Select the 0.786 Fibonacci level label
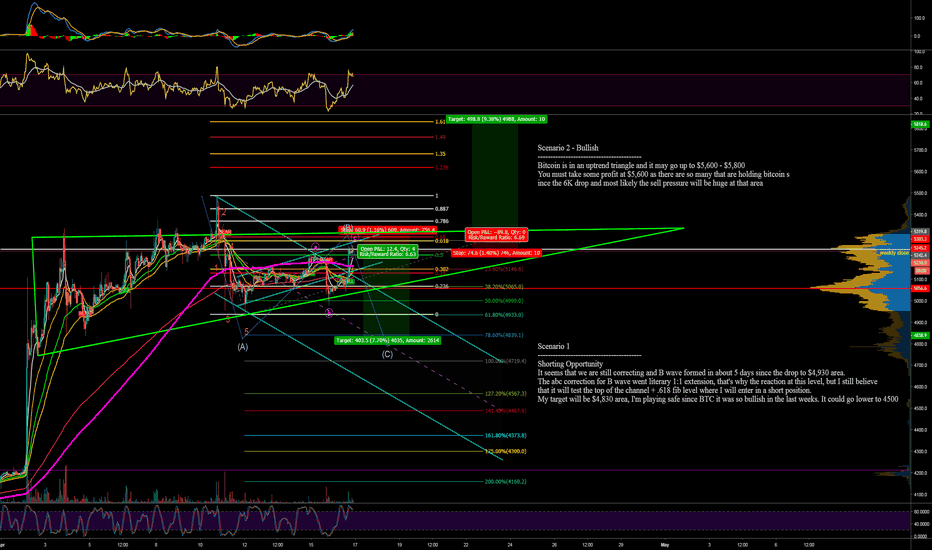This screenshot has height=550, width=932. (x=442, y=221)
